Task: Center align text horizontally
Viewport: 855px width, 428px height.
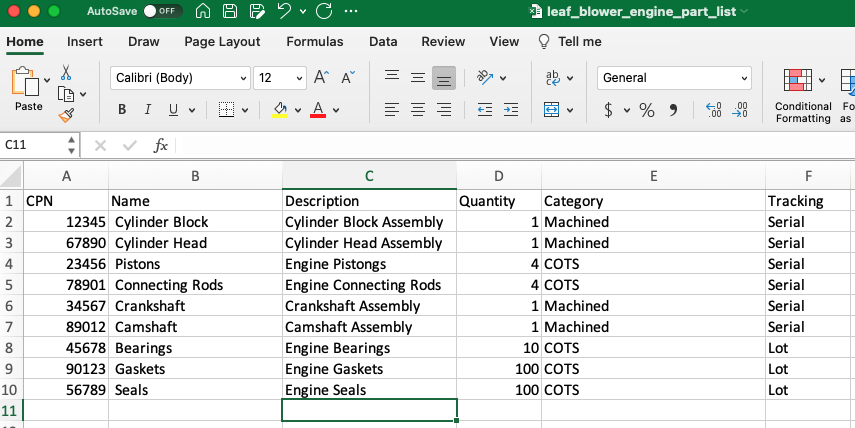Action: pyautogui.click(x=417, y=110)
